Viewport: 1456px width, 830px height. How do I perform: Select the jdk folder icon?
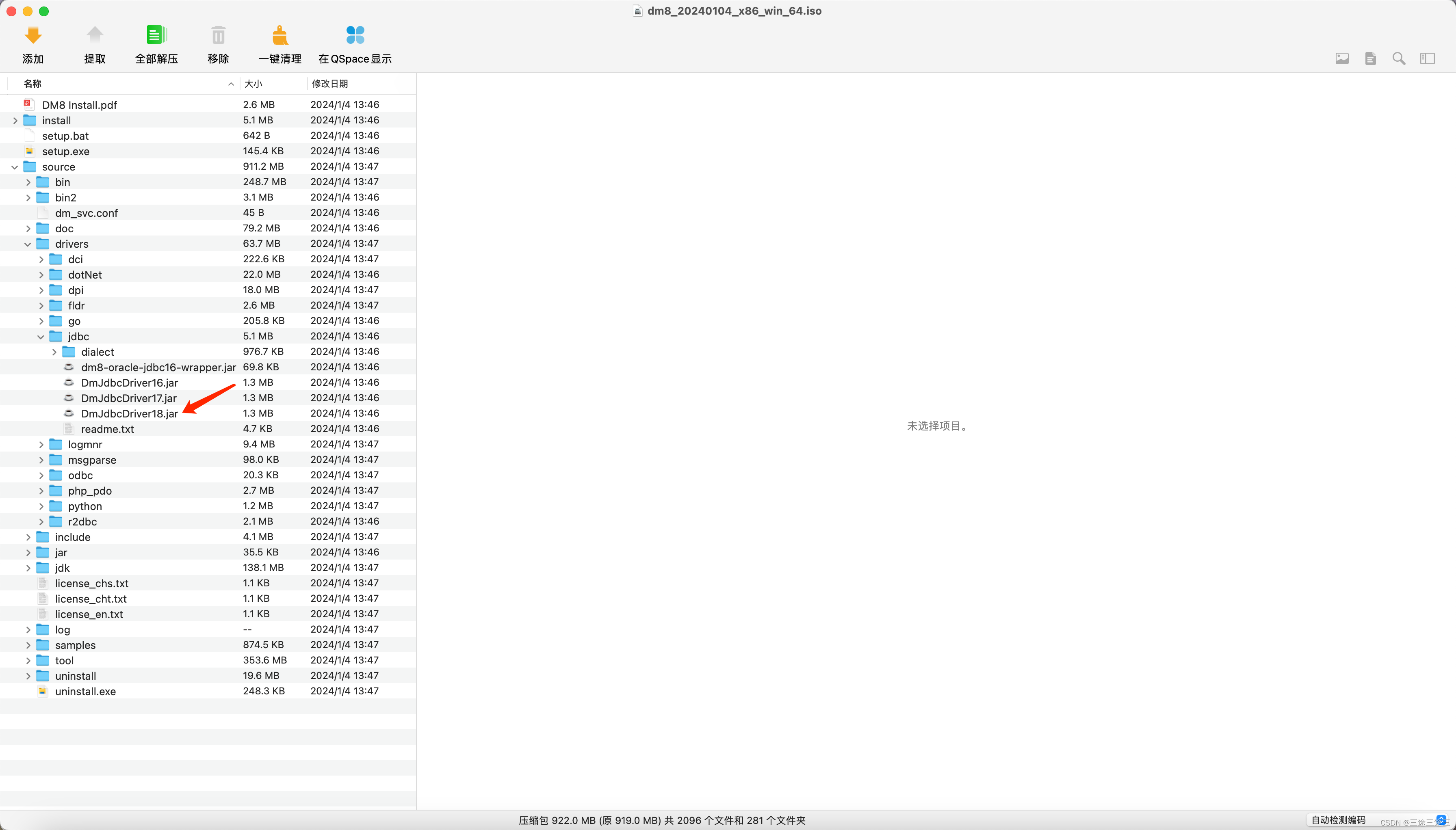43,568
